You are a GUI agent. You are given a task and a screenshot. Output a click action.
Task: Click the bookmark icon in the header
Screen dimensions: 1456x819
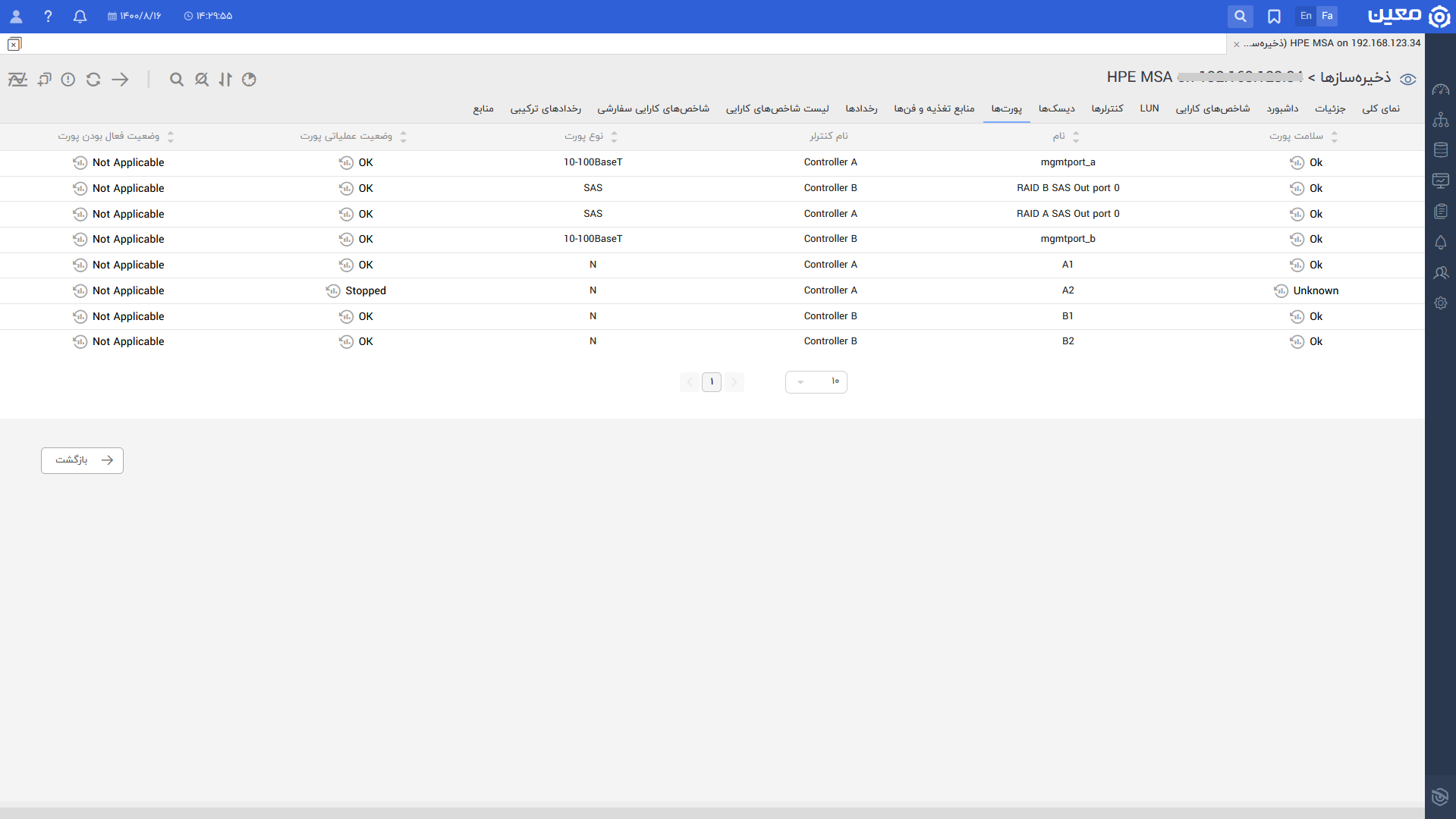point(1274,16)
